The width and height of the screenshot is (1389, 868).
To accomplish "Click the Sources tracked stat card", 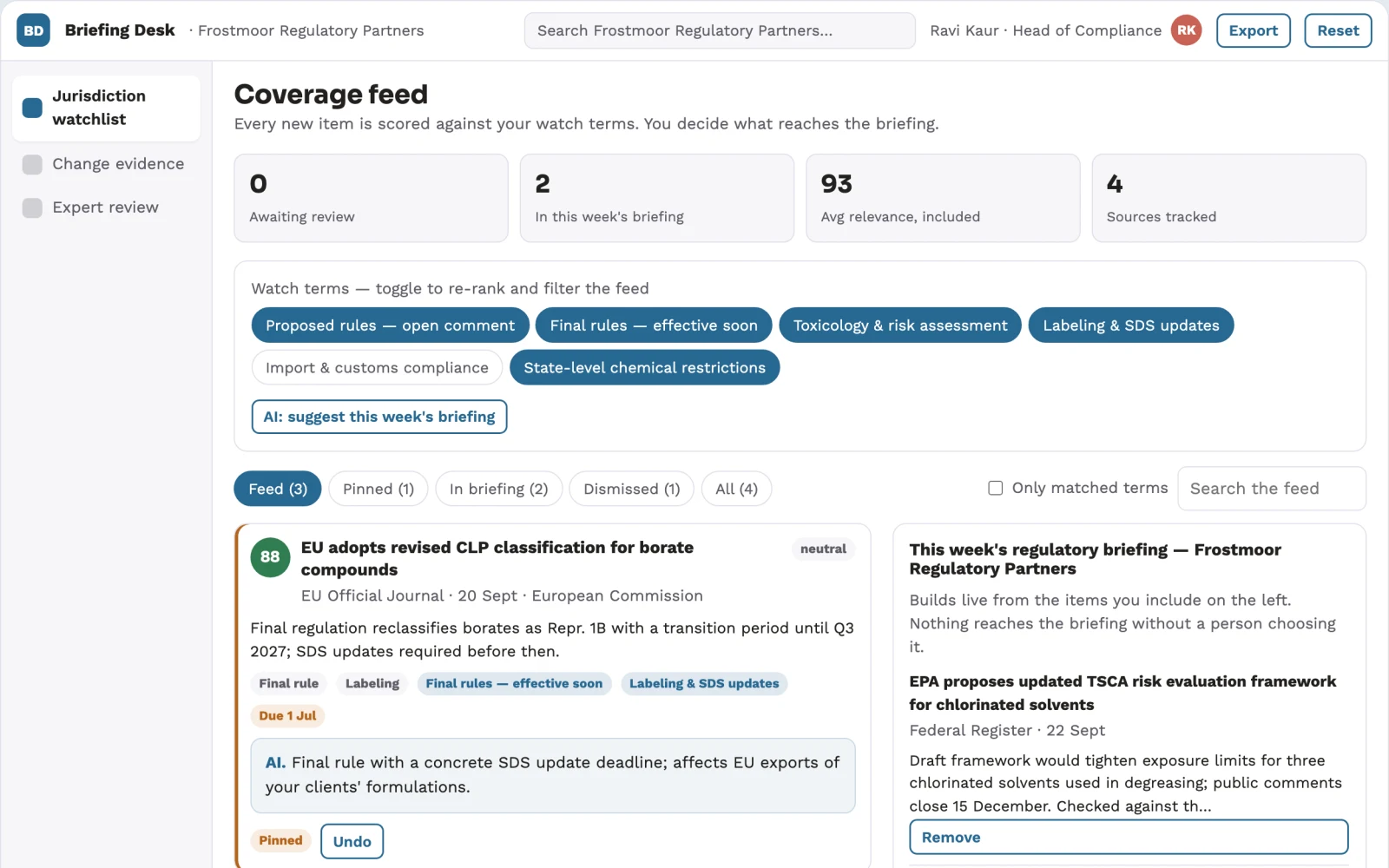I will [1228, 198].
